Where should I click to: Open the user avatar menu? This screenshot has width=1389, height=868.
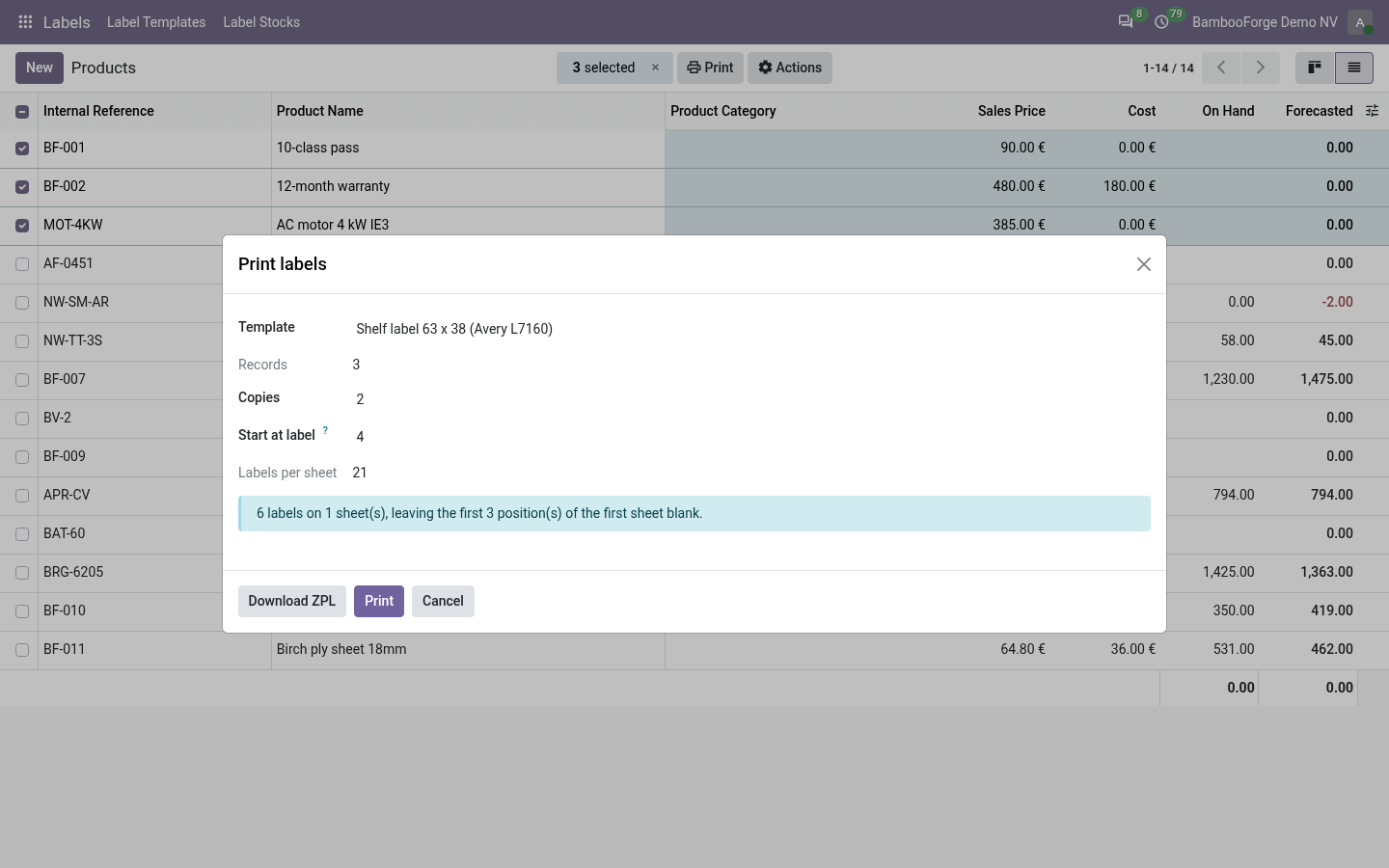(x=1360, y=22)
